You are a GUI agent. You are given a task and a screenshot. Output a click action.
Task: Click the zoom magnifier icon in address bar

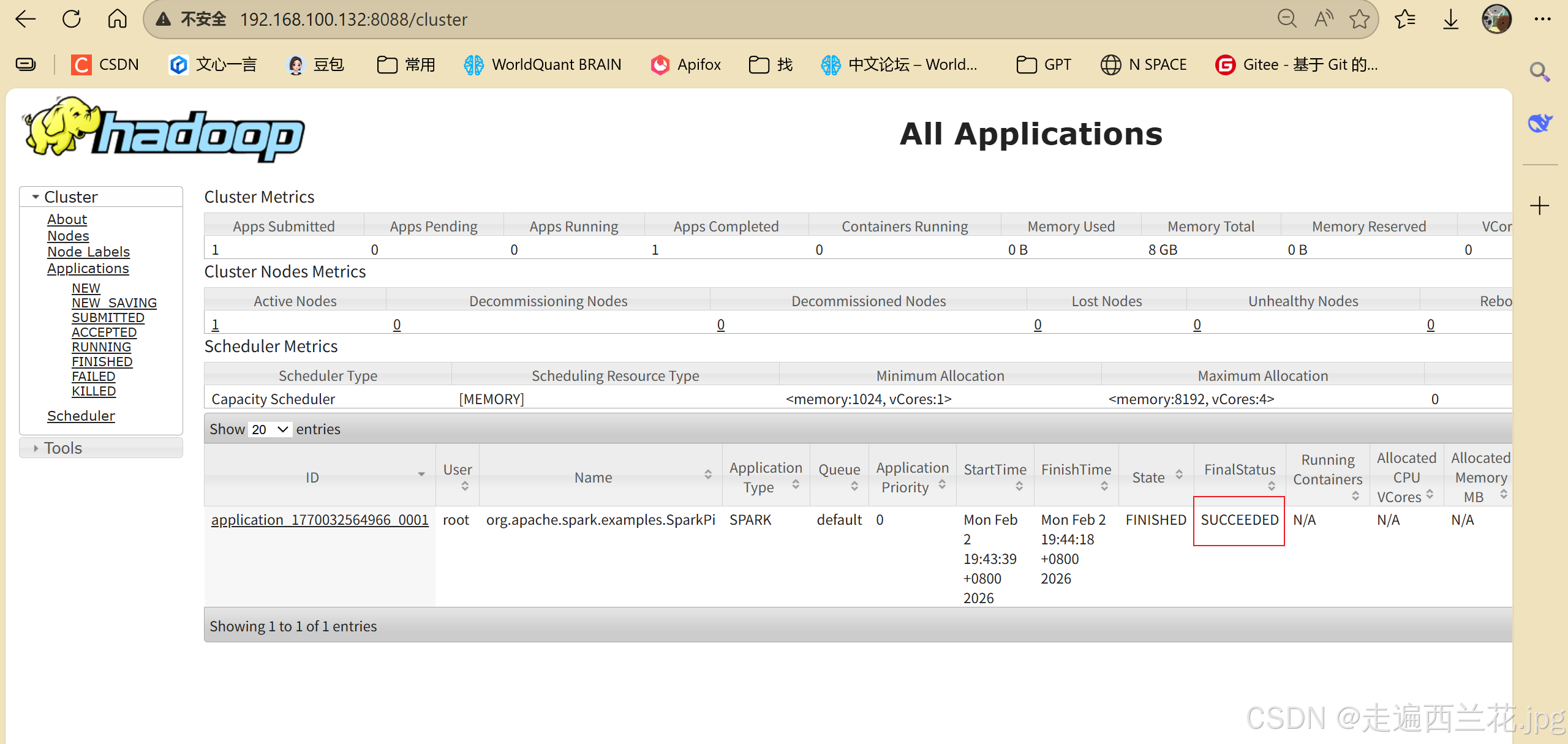click(x=1287, y=19)
